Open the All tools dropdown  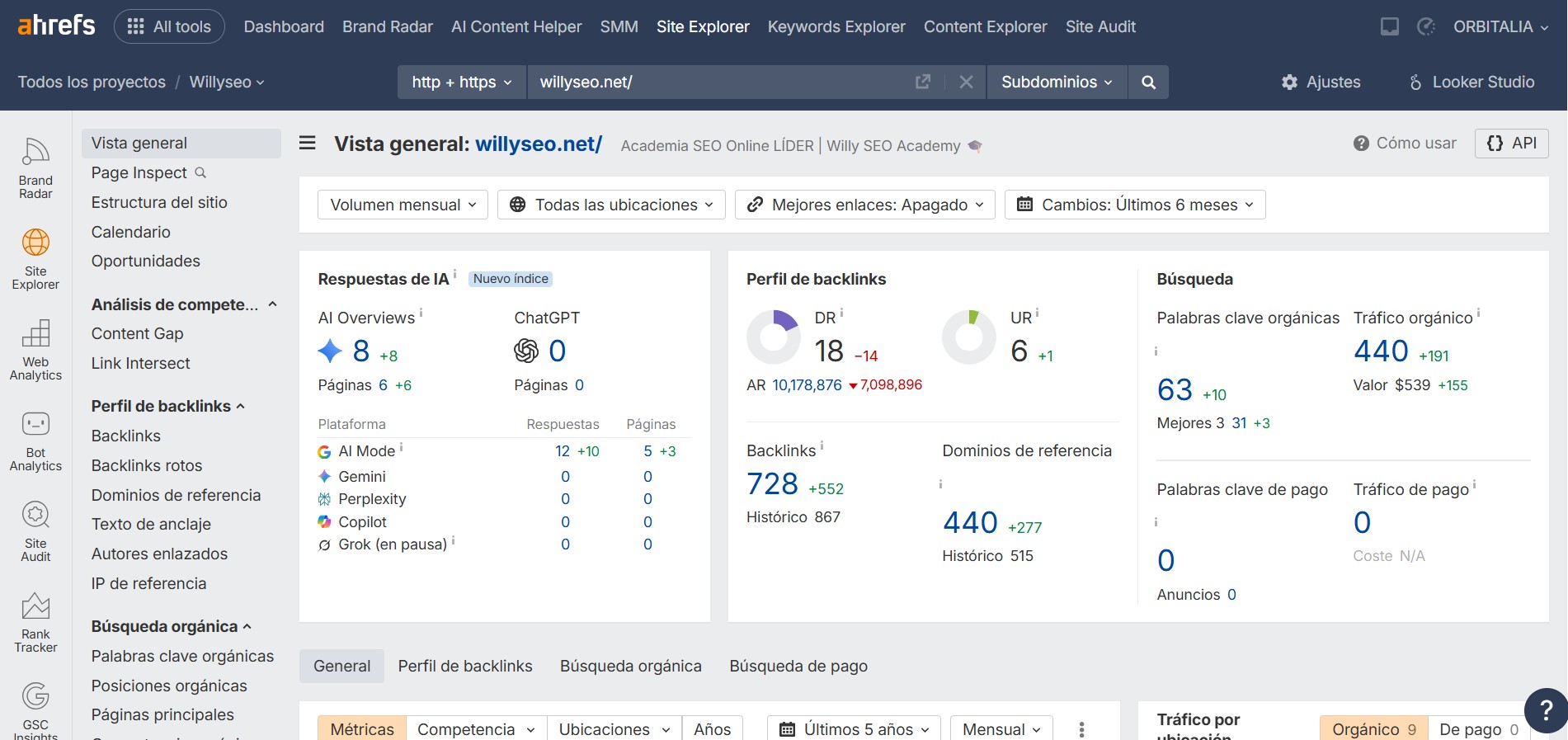[x=169, y=26]
